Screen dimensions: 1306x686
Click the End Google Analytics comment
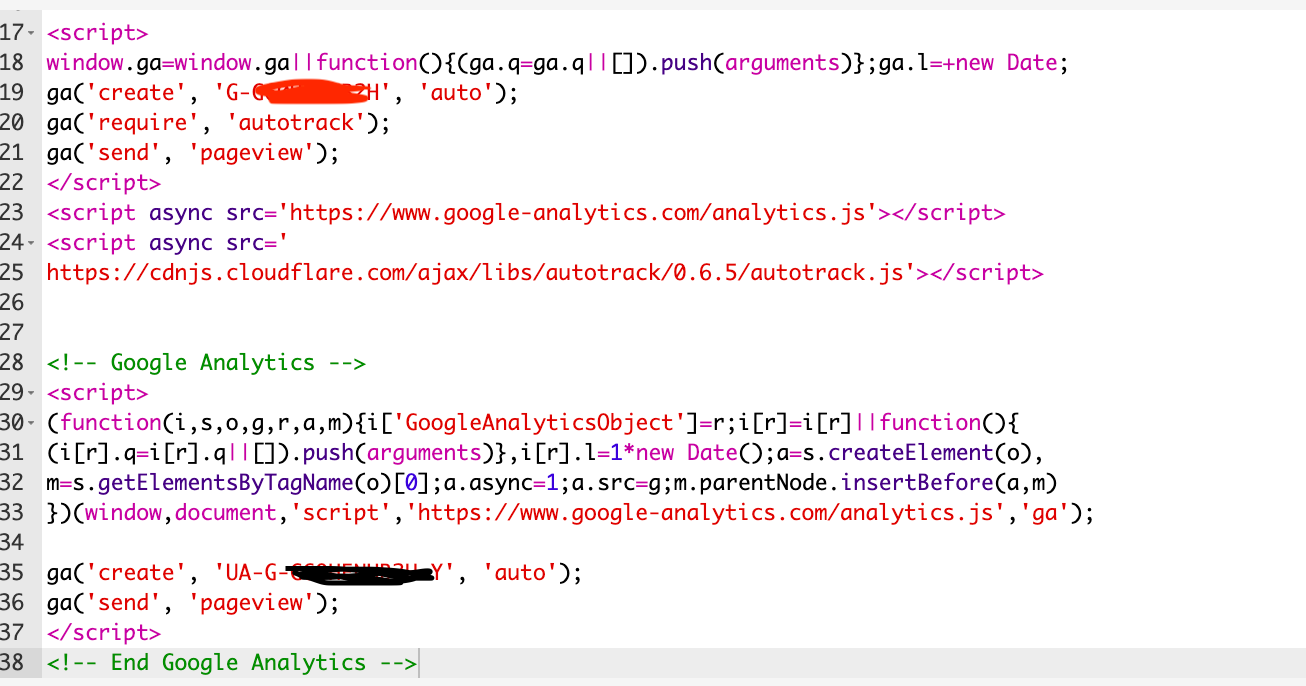(x=229, y=662)
